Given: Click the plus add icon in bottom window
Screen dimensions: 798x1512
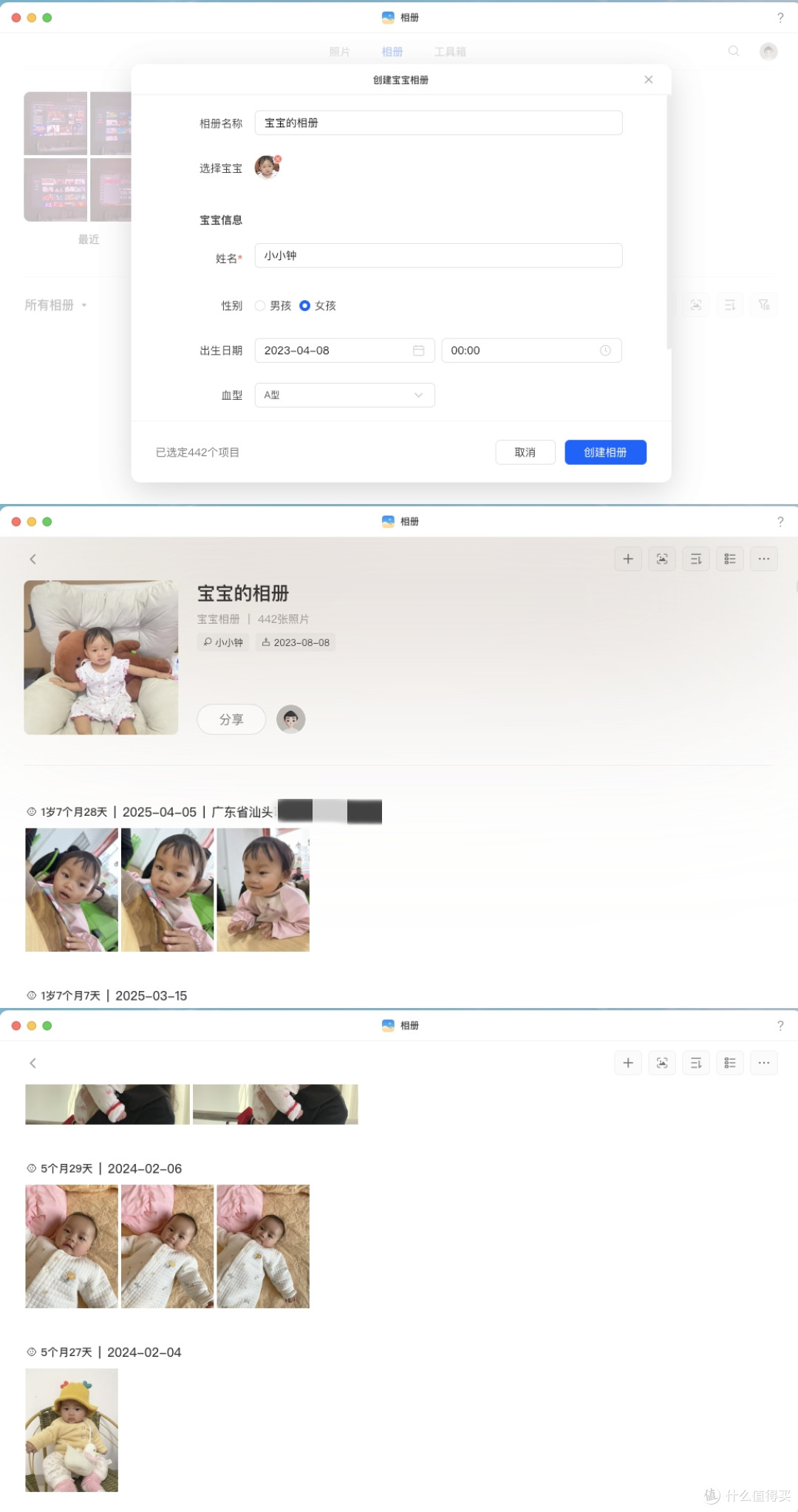Looking at the screenshot, I should [x=628, y=1063].
